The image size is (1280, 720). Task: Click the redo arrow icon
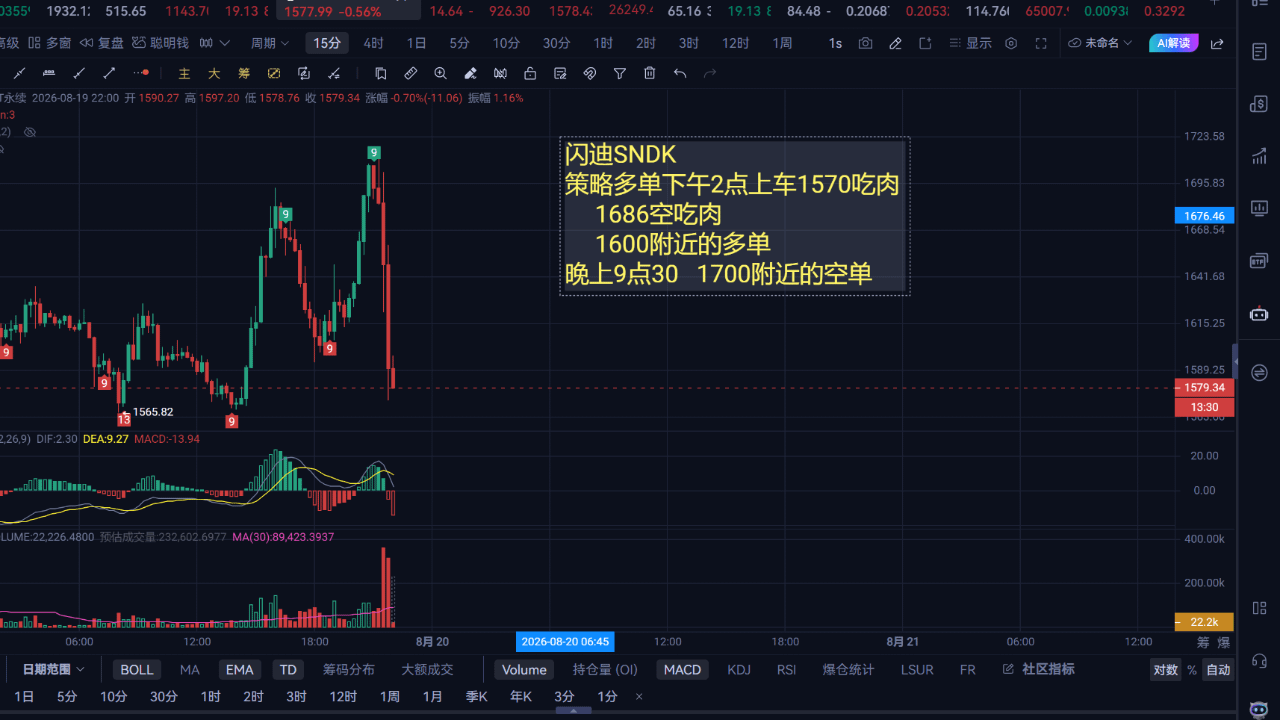pyautogui.click(x=710, y=73)
